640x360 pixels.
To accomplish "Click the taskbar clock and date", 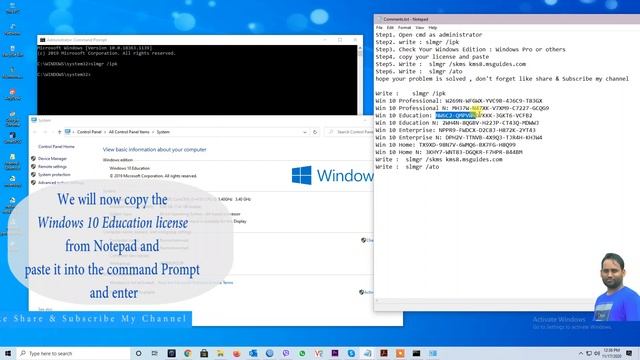I will [611, 353].
